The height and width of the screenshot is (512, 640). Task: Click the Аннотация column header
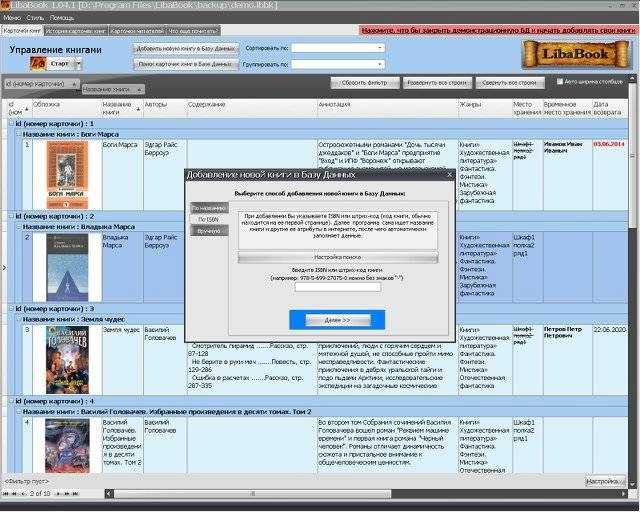coord(388,109)
